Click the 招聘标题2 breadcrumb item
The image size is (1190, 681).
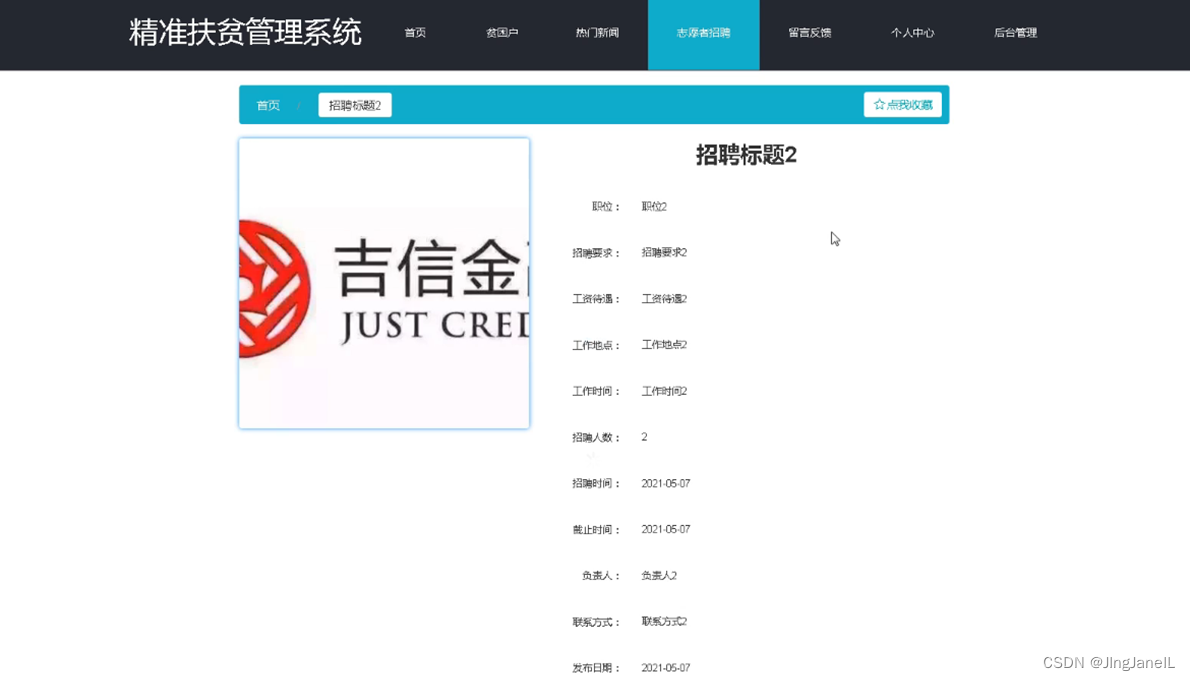[x=354, y=106]
